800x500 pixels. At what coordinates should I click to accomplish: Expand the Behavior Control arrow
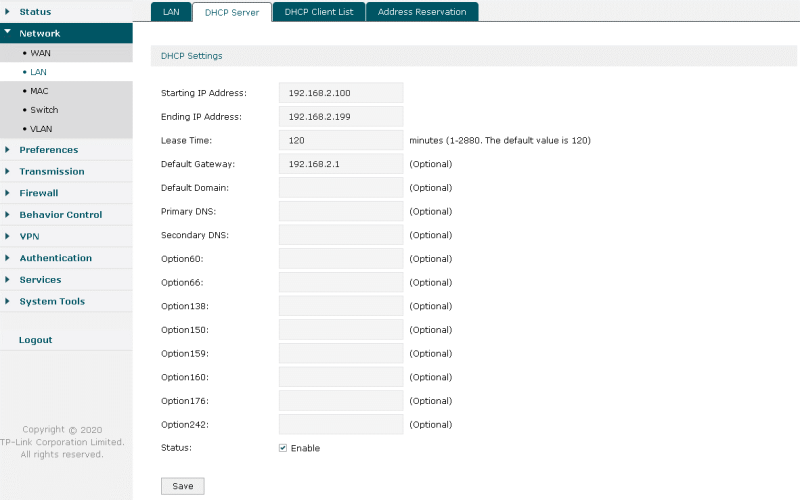click(x=7, y=215)
